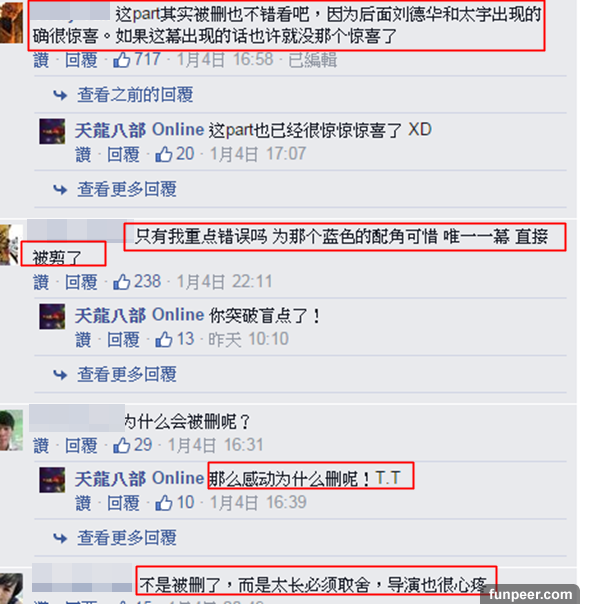This screenshot has width=600, height=604.
Task: Reply to 为什么会被删呢 comment
Action: coord(81,446)
